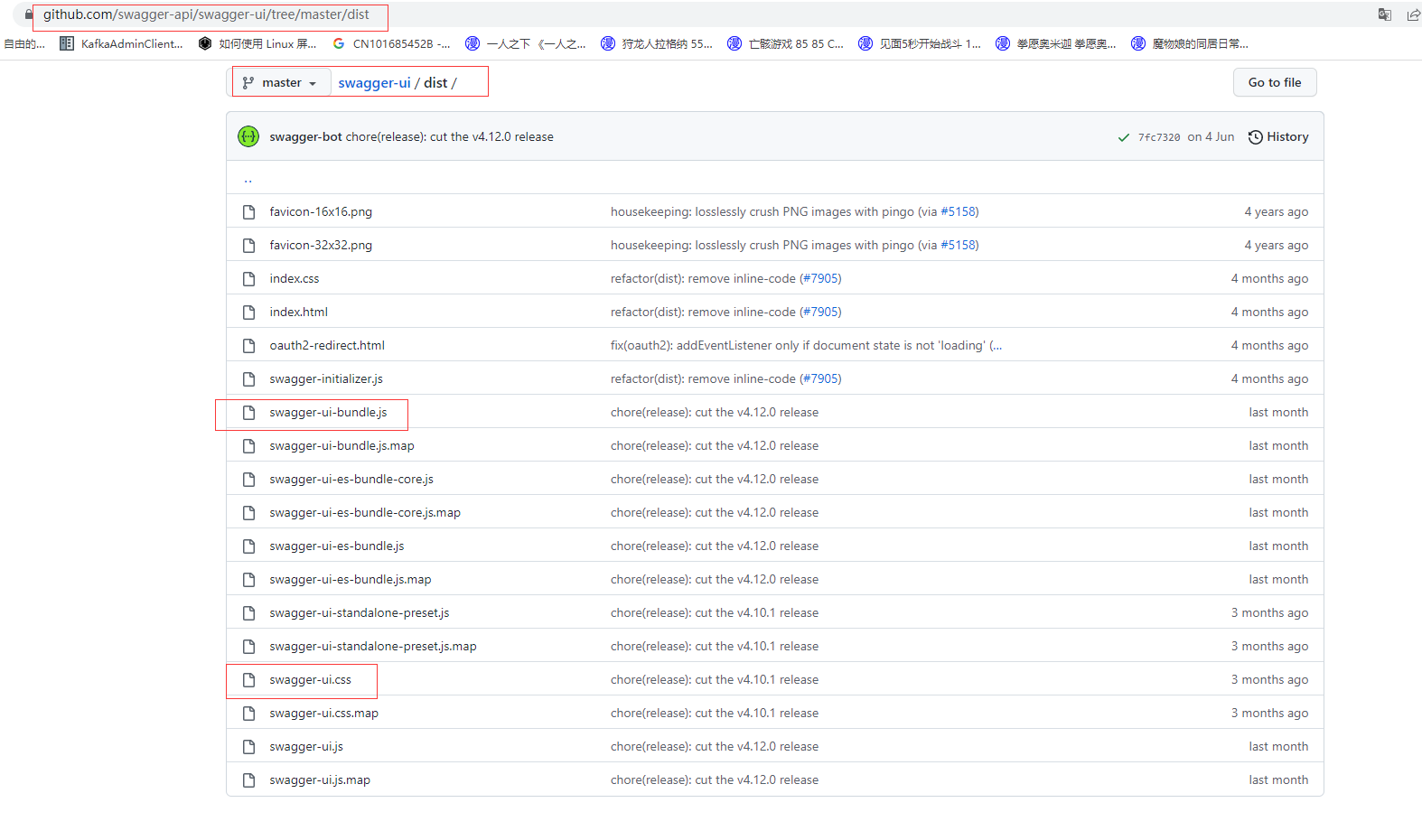This screenshot has height=840, width=1422.
Task: Open pull request #7905 in swagger-initializer.js row
Action: (820, 379)
